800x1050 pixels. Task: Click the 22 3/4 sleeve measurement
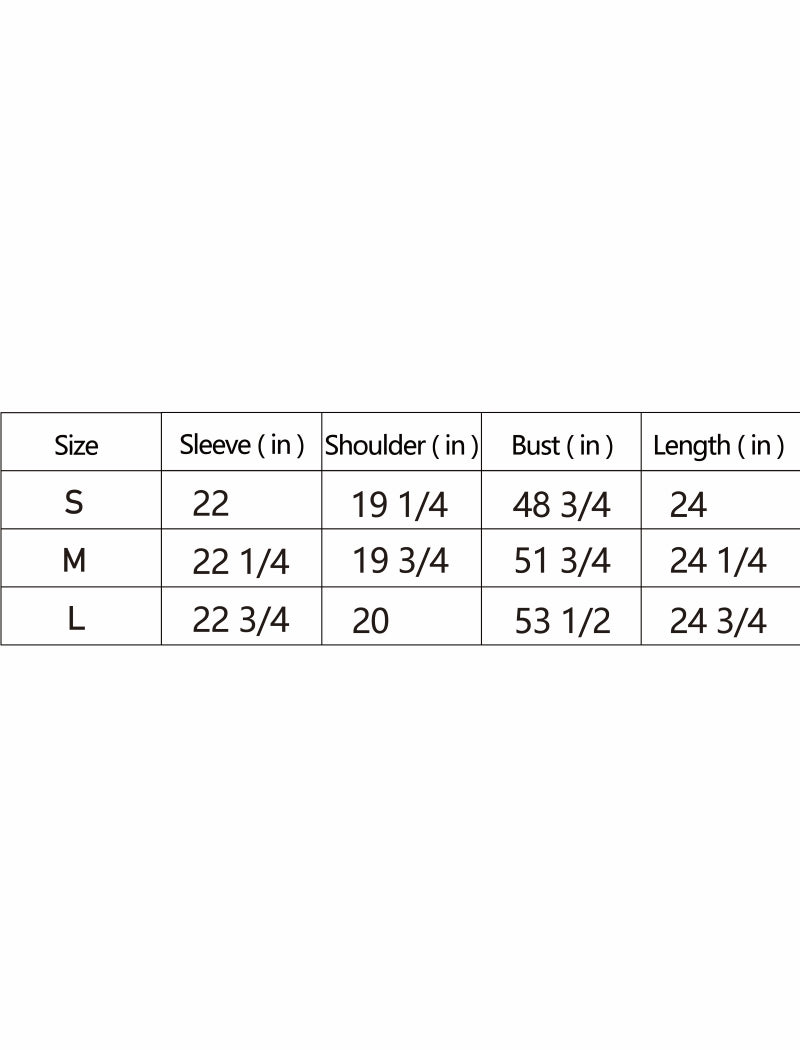[x=240, y=620]
